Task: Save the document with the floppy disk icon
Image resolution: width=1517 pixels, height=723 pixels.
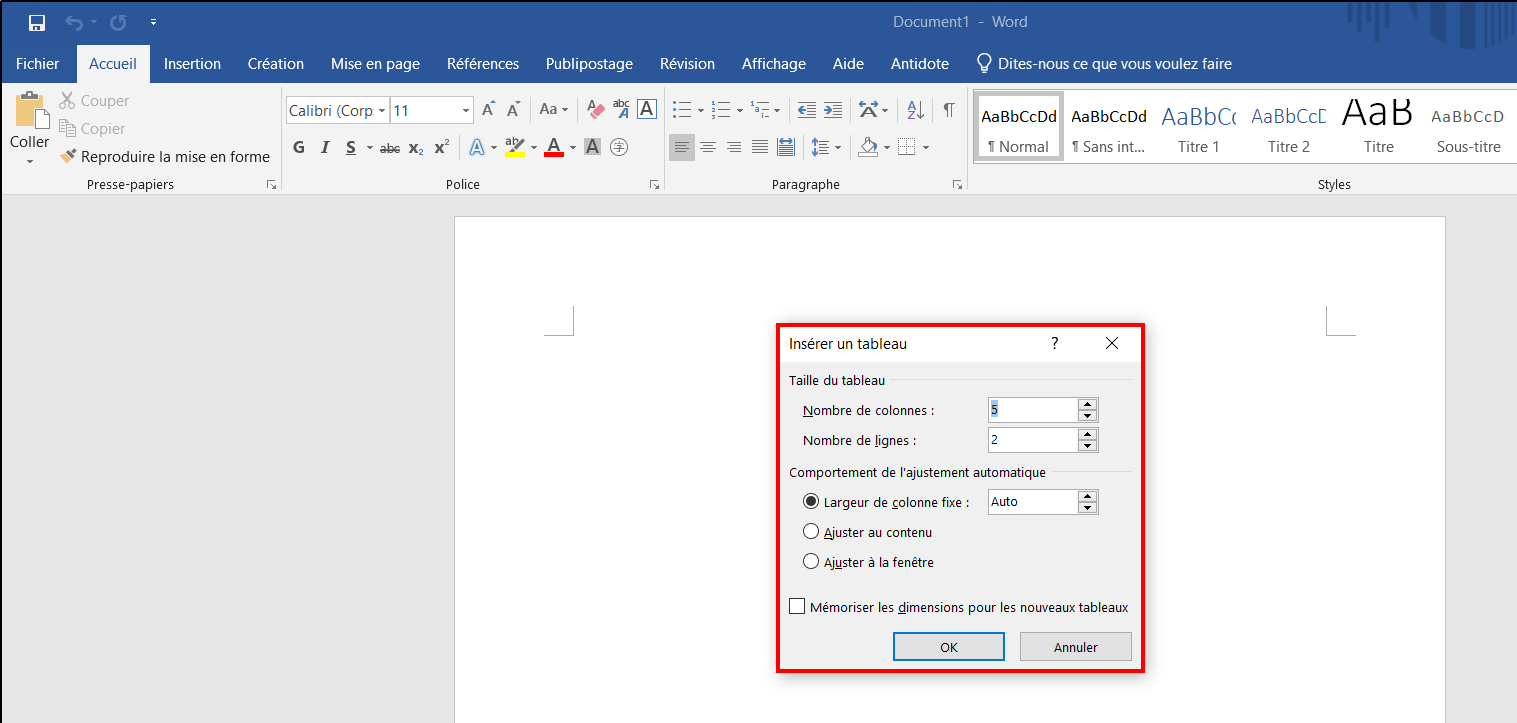Action: click(x=37, y=22)
